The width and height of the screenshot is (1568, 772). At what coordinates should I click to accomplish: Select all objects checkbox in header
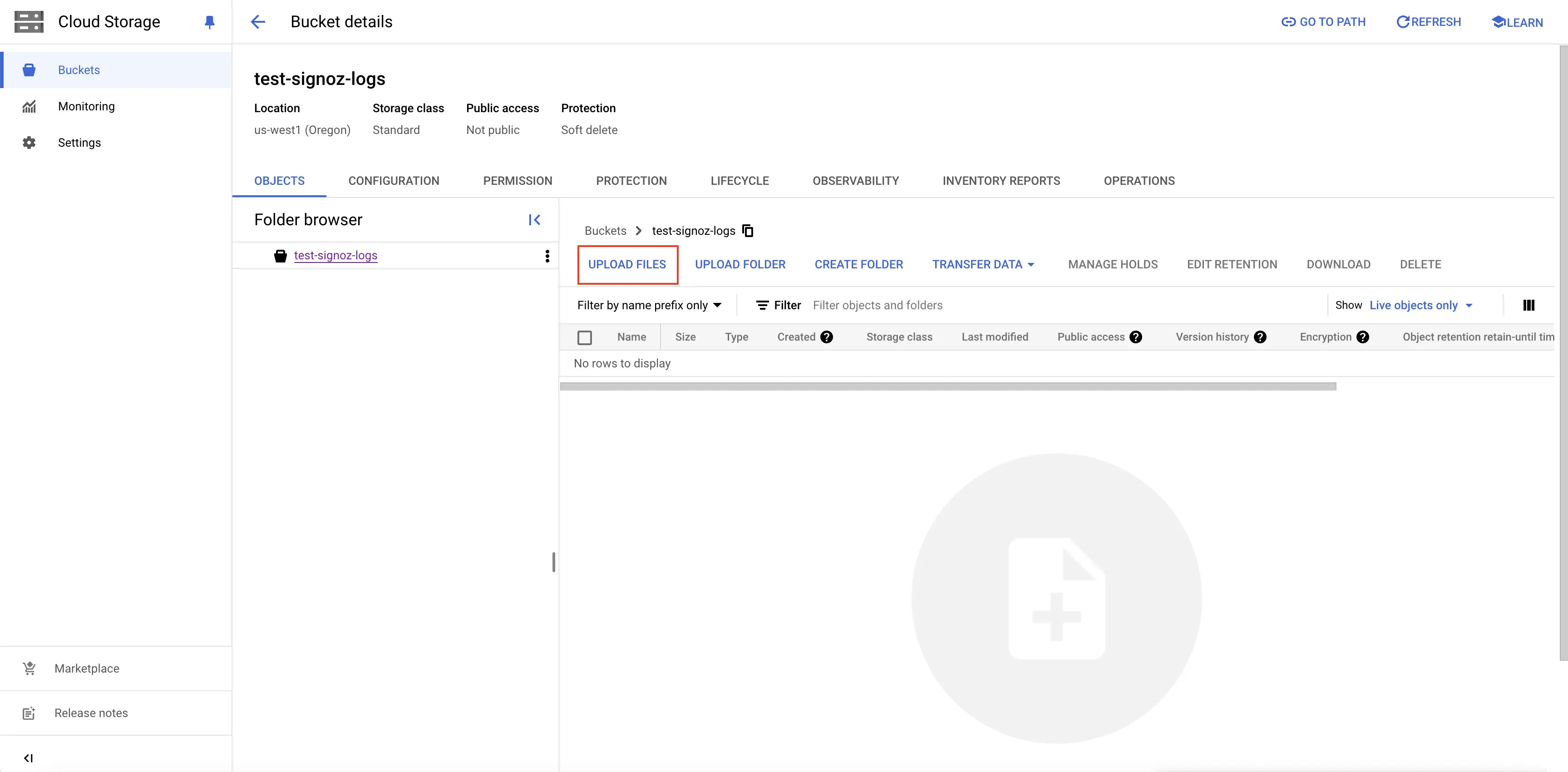point(584,337)
